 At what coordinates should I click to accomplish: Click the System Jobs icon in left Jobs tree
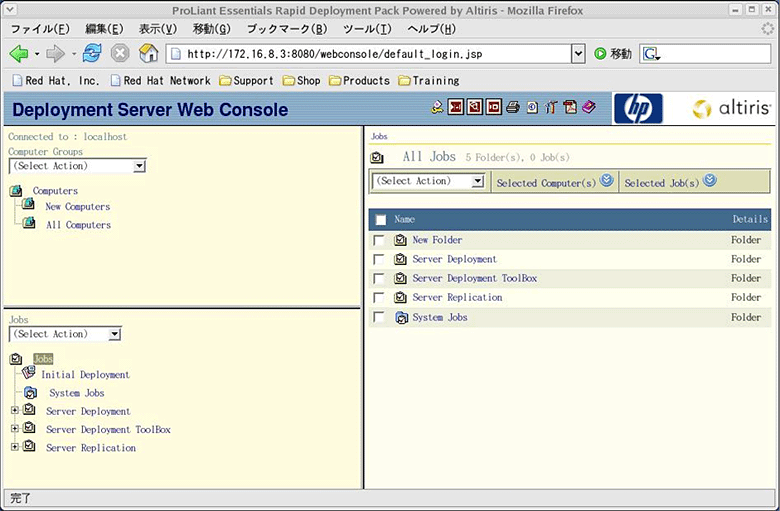pos(30,393)
